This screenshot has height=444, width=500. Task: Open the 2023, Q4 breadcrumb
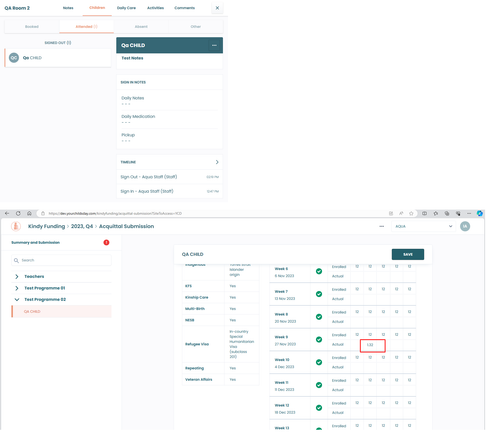(x=82, y=226)
